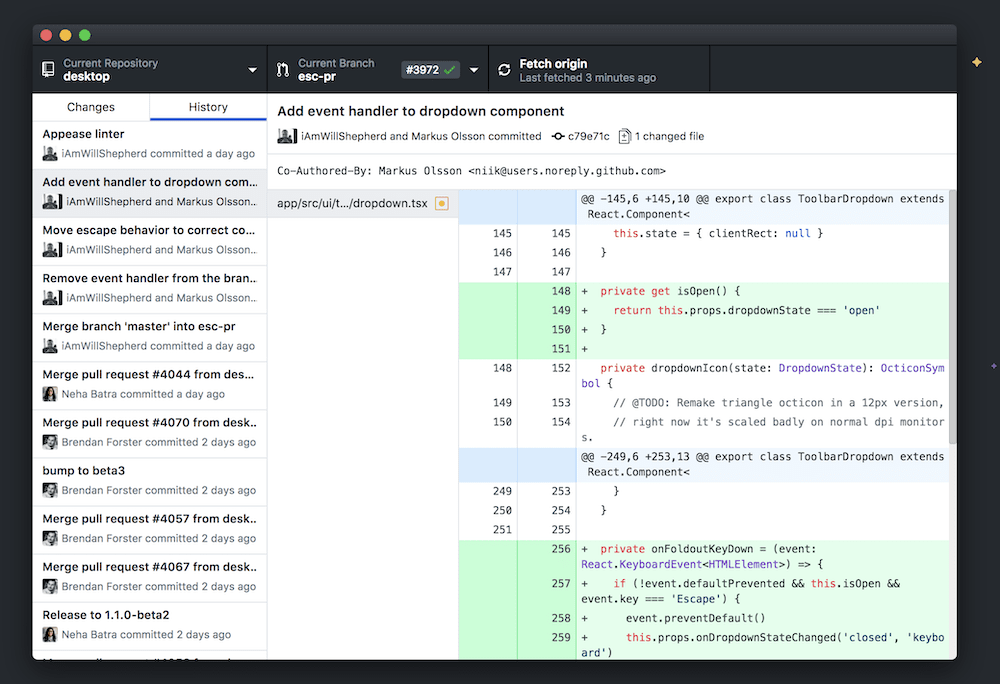Click the Fetch origin refresh icon
Screen dimensions: 1000x684
pyautogui.click(x=503, y=69)
